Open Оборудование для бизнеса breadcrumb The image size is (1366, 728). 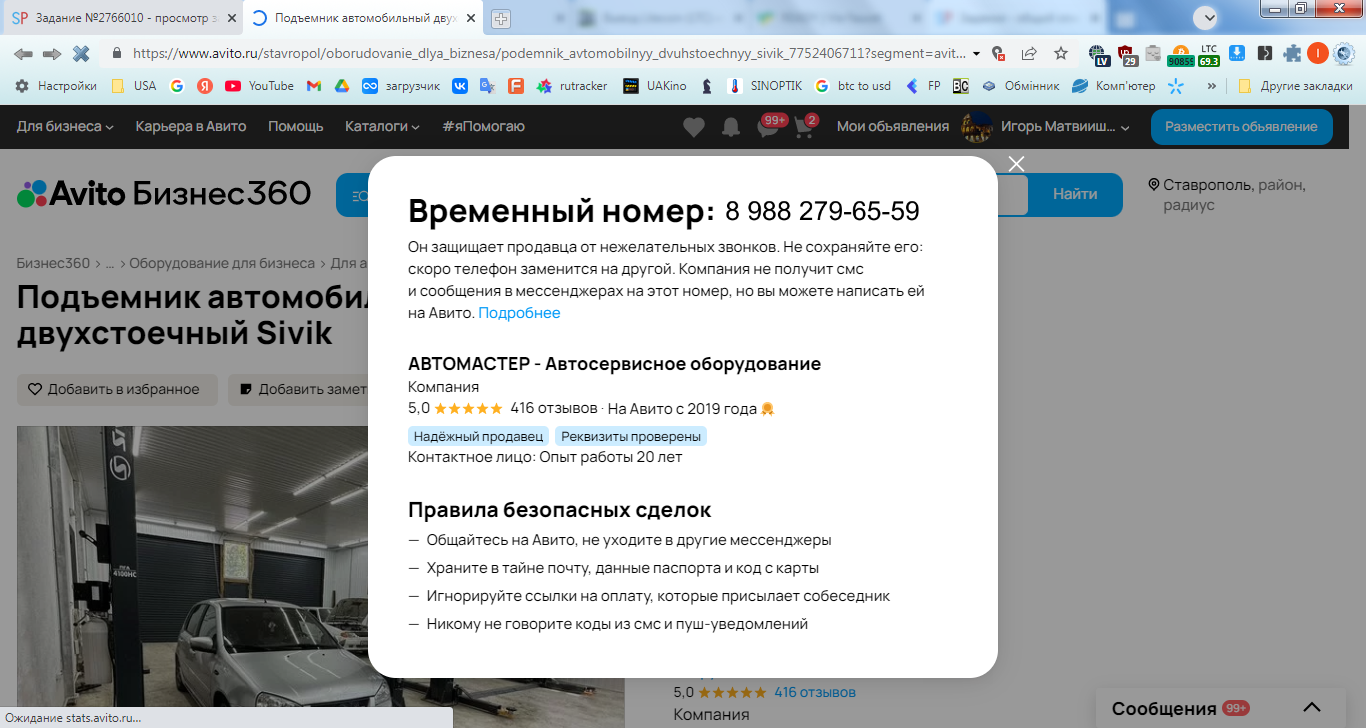coord(222,264)
